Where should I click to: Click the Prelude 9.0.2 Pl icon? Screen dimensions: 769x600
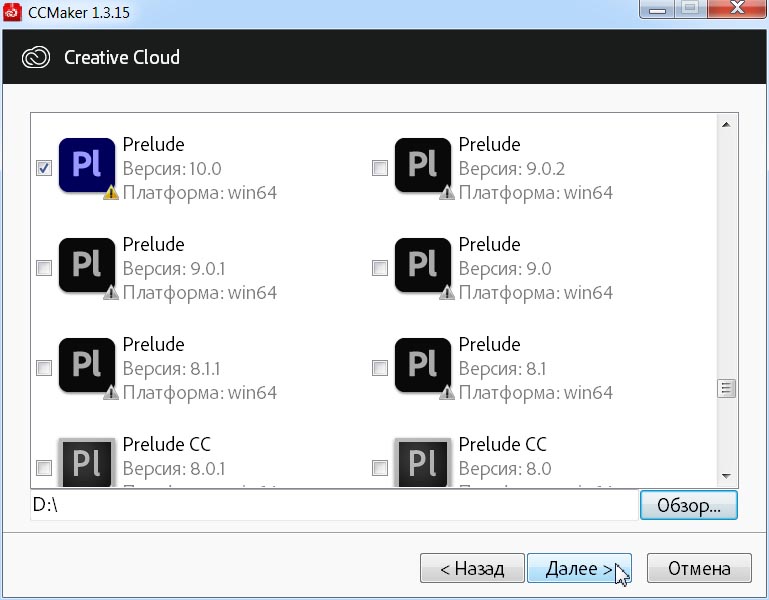click(x=423, y=165)
